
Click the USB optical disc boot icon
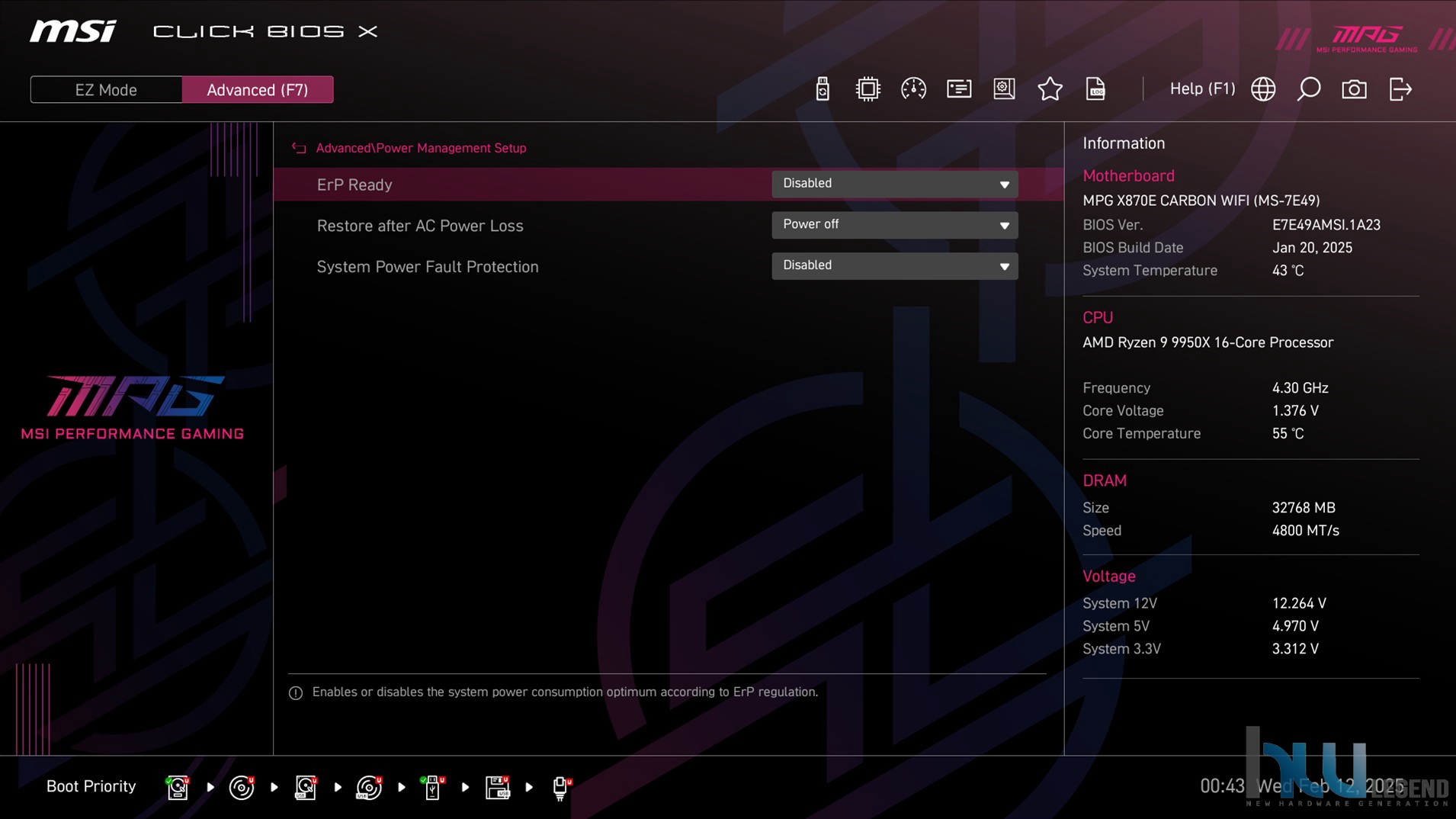[x=369, y=787]
